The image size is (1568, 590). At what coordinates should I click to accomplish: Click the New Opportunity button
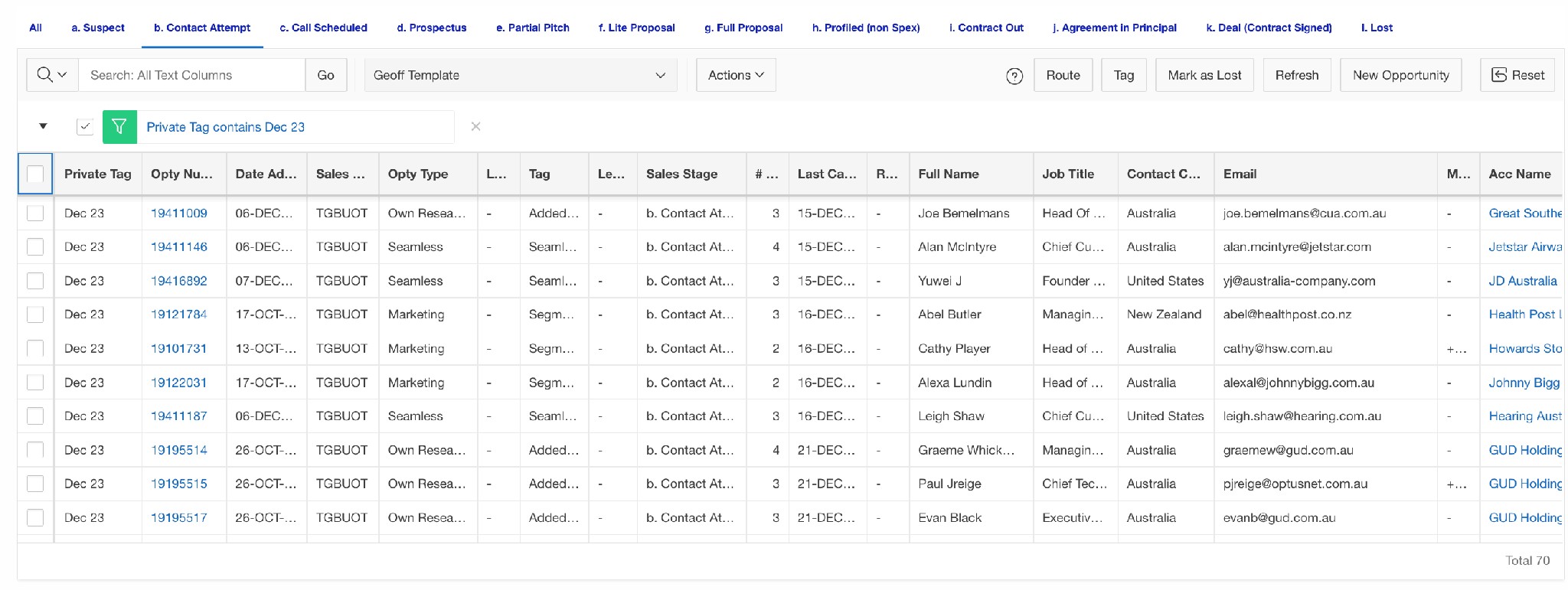point(1400,75)
